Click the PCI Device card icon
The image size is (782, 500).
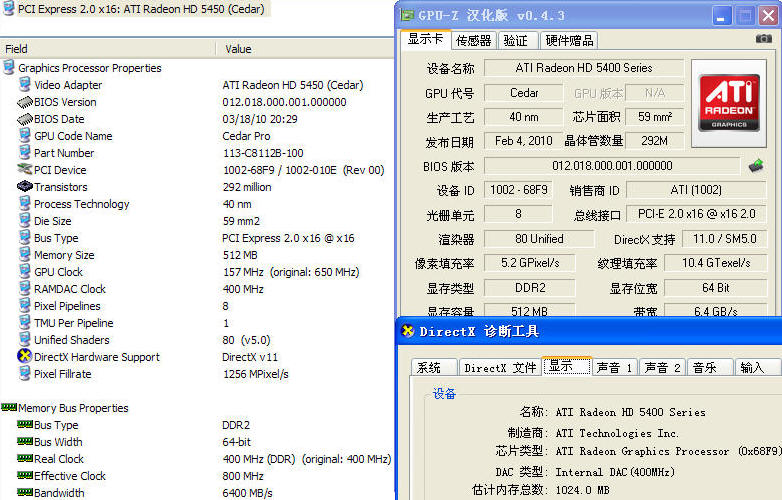24,169
